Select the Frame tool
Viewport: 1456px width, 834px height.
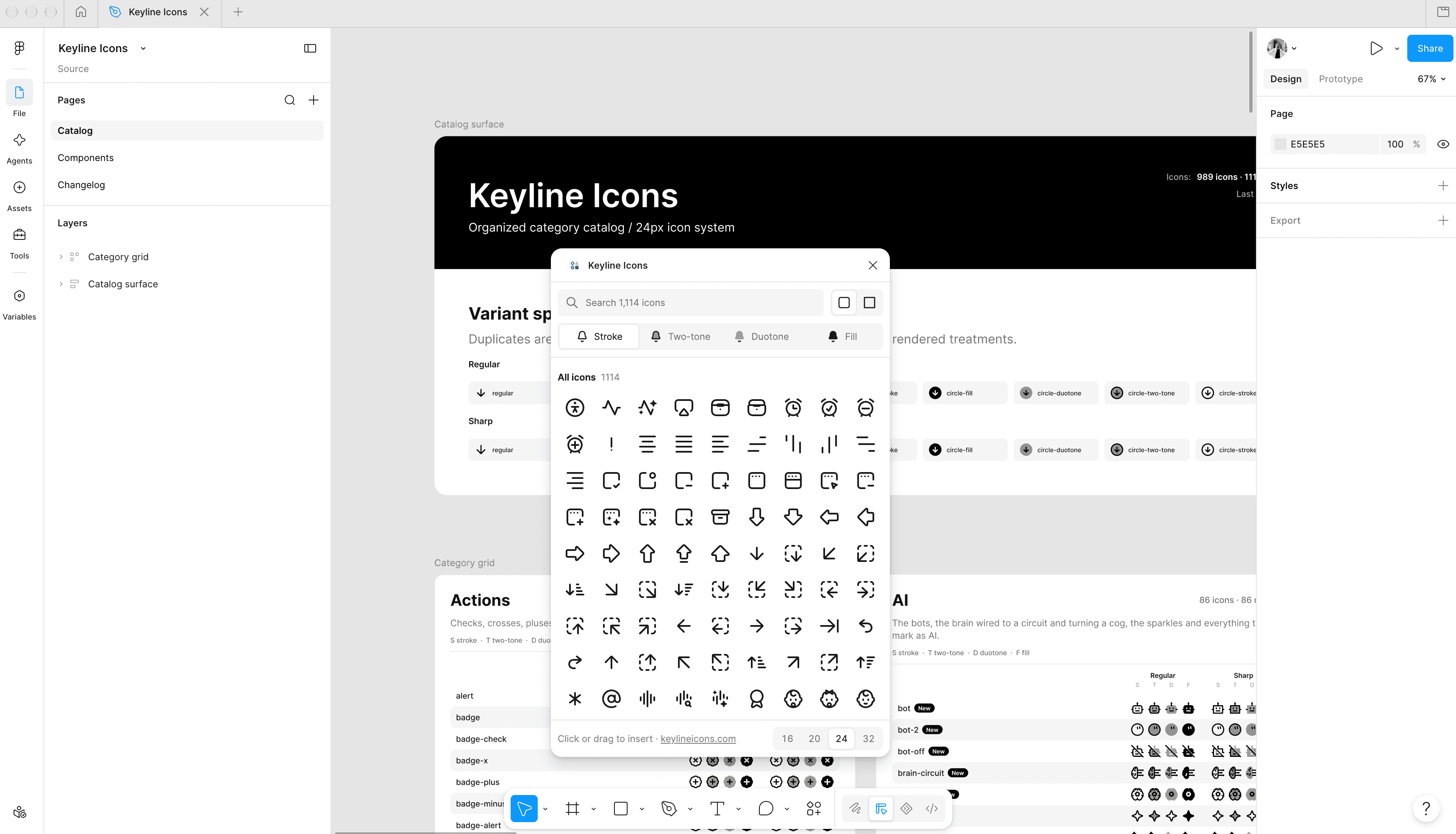click(x=572, y=808)
